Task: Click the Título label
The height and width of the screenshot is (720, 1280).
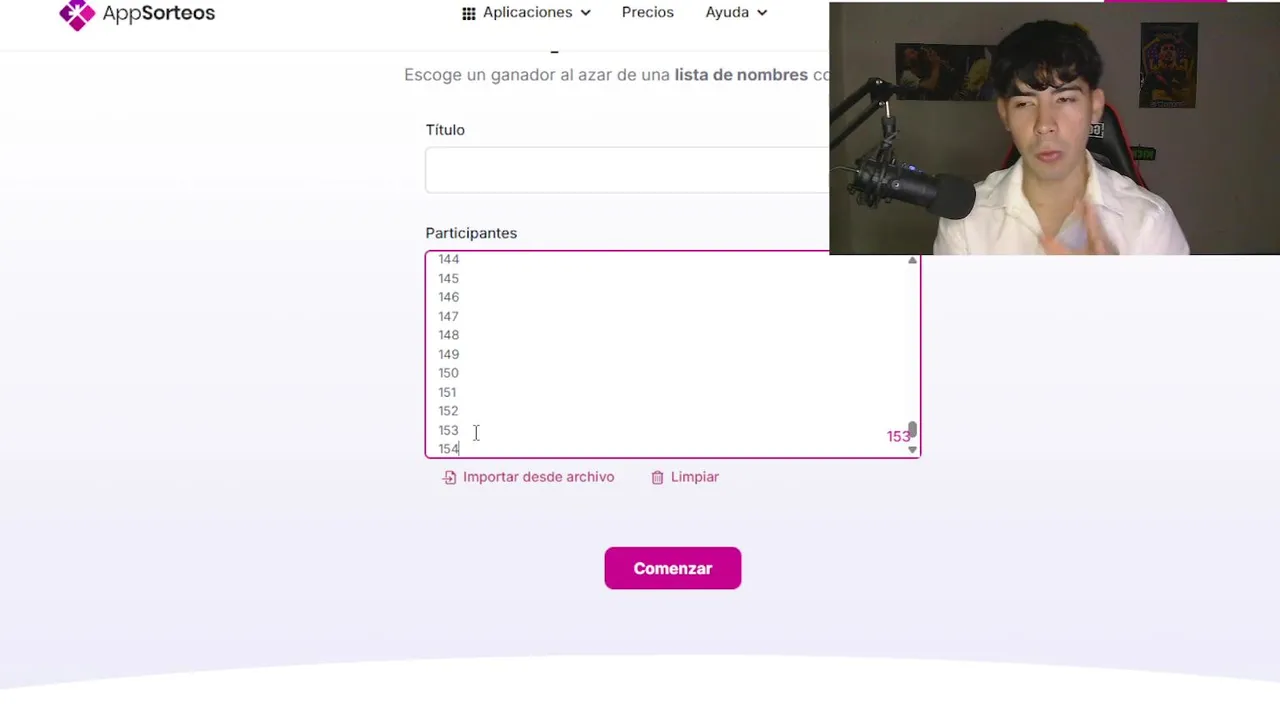Action: point(445,130)
